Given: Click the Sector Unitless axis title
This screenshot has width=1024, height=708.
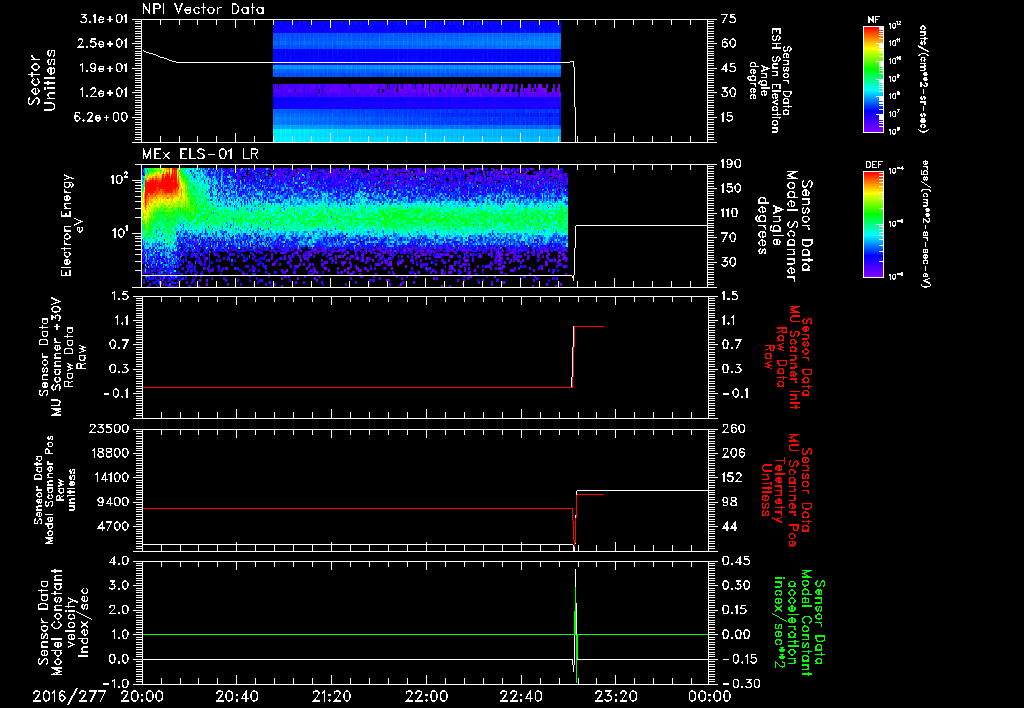Looking at the screenshot, I should (42, 81).
